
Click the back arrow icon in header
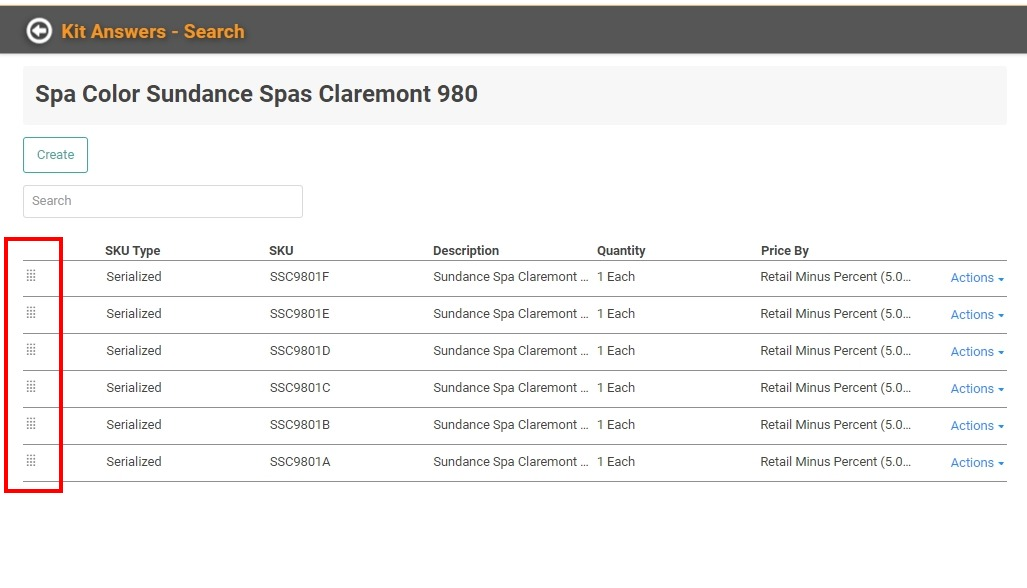[39, 31]
